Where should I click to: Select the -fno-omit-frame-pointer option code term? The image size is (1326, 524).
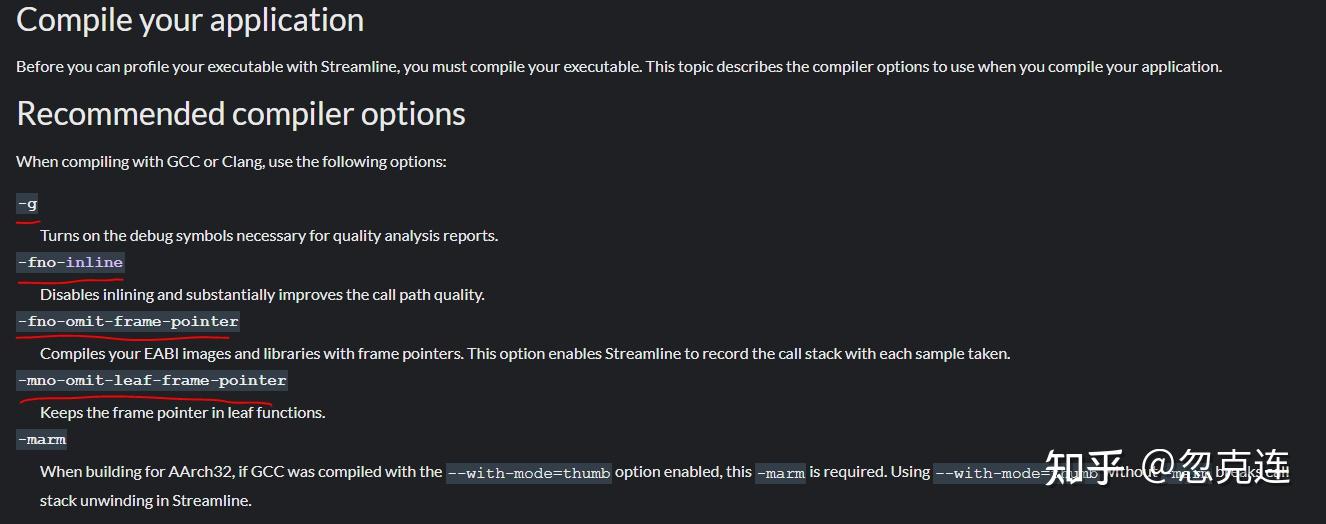[x=128, y=322]
